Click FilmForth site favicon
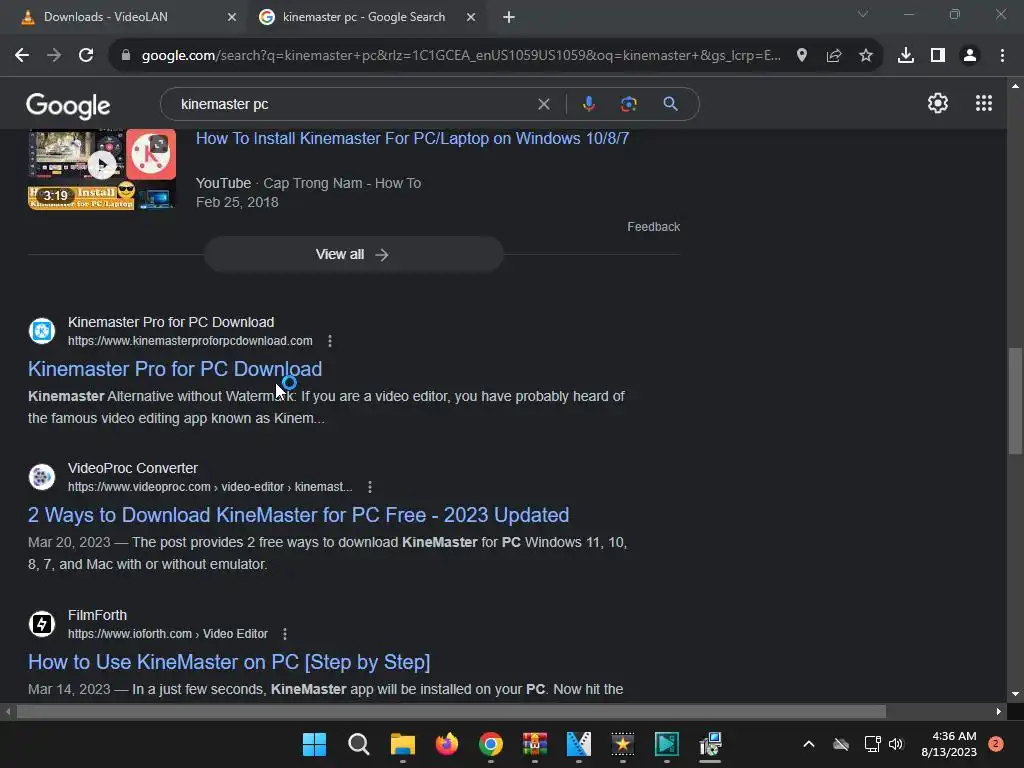Image resolution: width=1024 pixels, height=768 pixels. click(42, 624)
